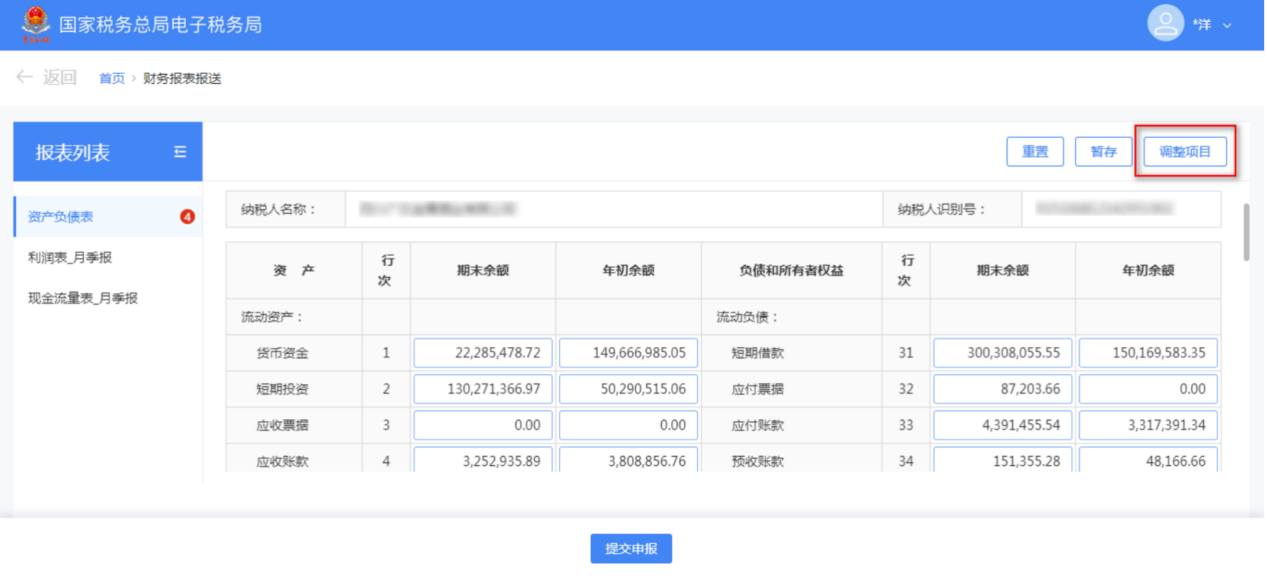The height and width of the screenshot is (576, 1267).
Task: Open 利润表_月季报 report
Action: [70, 257]
